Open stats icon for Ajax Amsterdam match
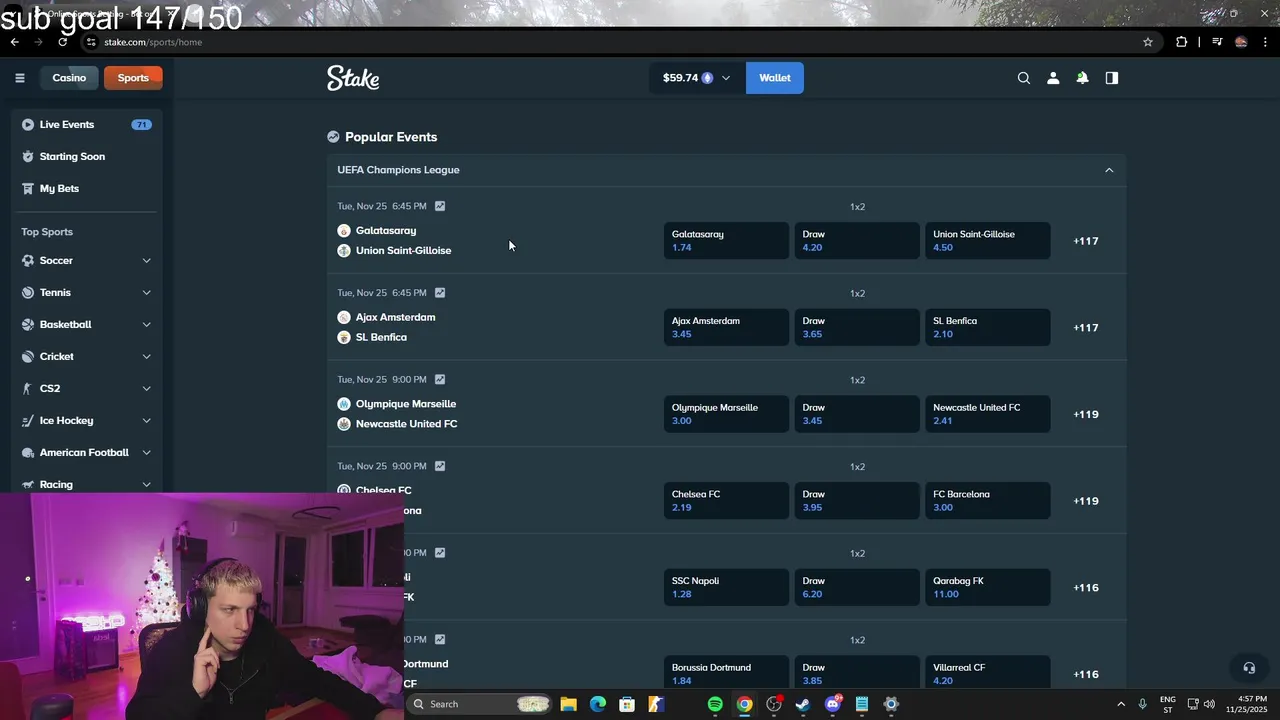The image size is (1280, 720). [x=440, y=293]
